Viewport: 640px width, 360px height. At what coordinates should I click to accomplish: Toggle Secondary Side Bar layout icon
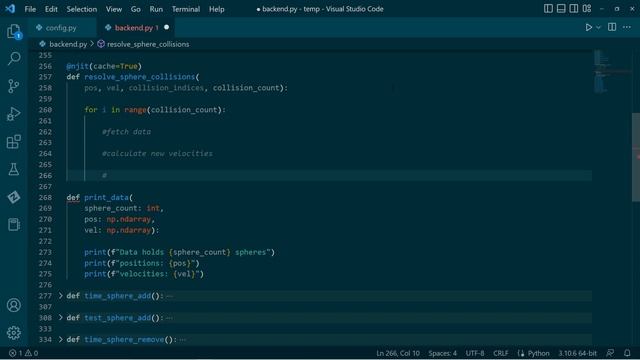click(x=574, y=9)
